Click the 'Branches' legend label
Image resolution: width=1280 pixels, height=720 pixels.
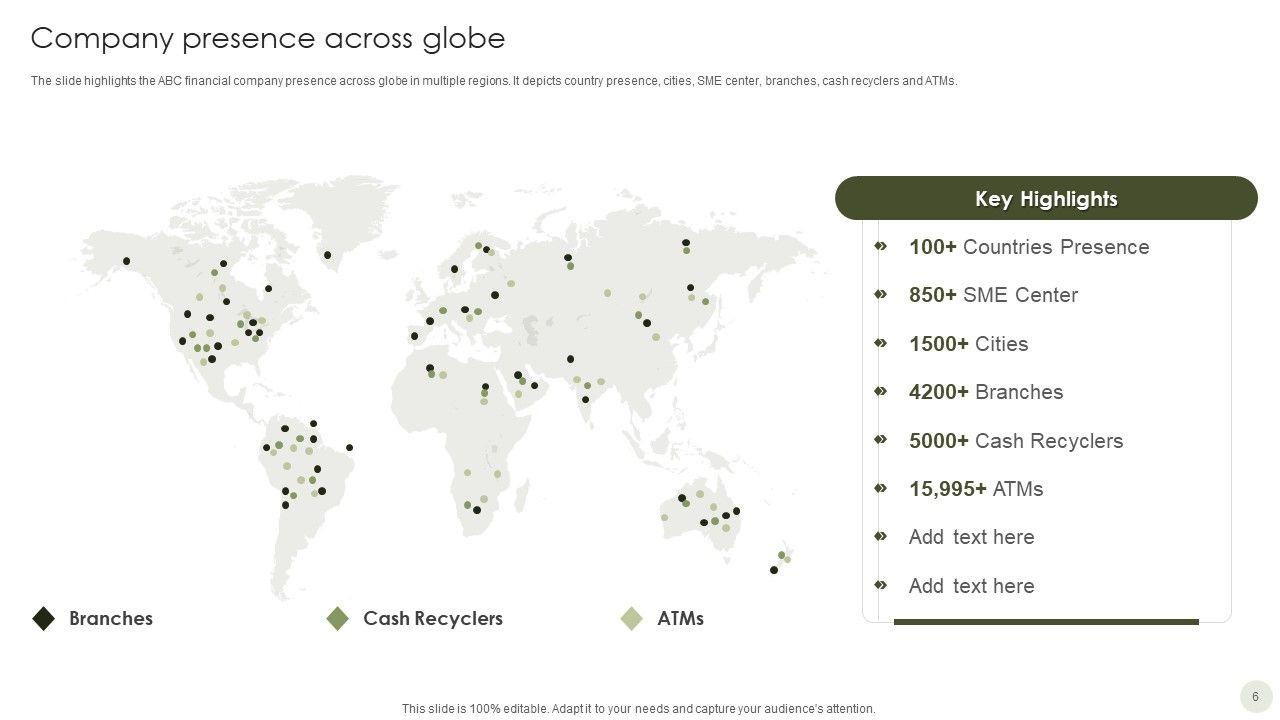[111, 619]
